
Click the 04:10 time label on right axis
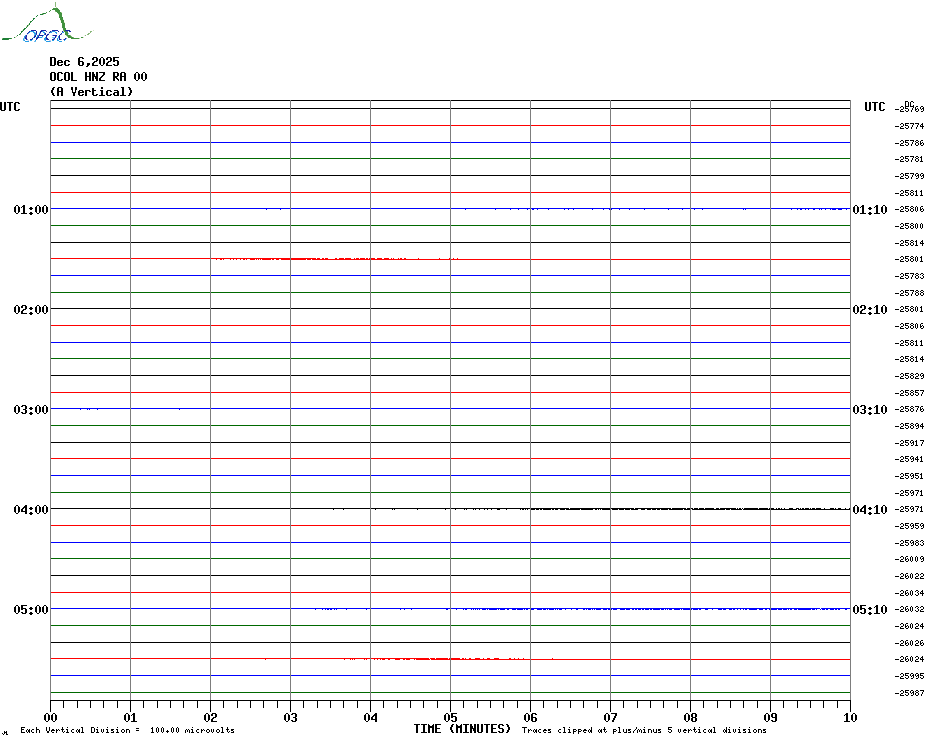click(869, 510)
